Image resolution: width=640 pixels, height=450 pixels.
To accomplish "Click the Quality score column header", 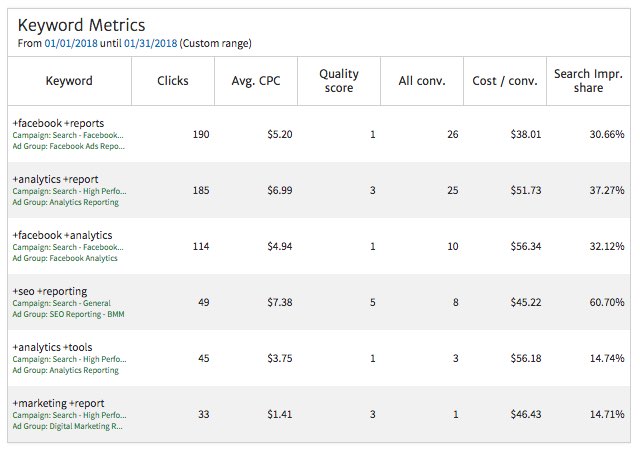I will 339,81.
